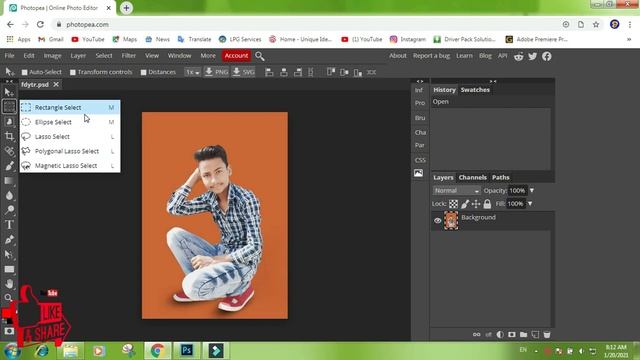Collapse the History panel with top arrows
This screenshot has width=640, height=360.
click(x=493, y=81)
